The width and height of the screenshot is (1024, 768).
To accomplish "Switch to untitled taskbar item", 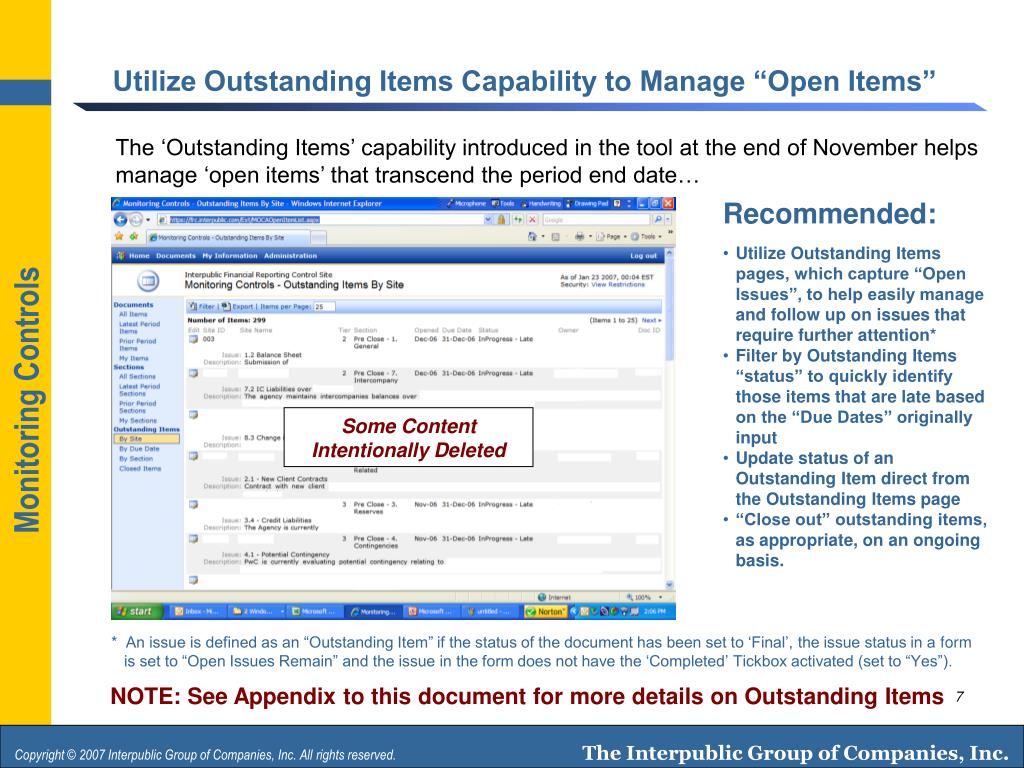I will point(491,612).
